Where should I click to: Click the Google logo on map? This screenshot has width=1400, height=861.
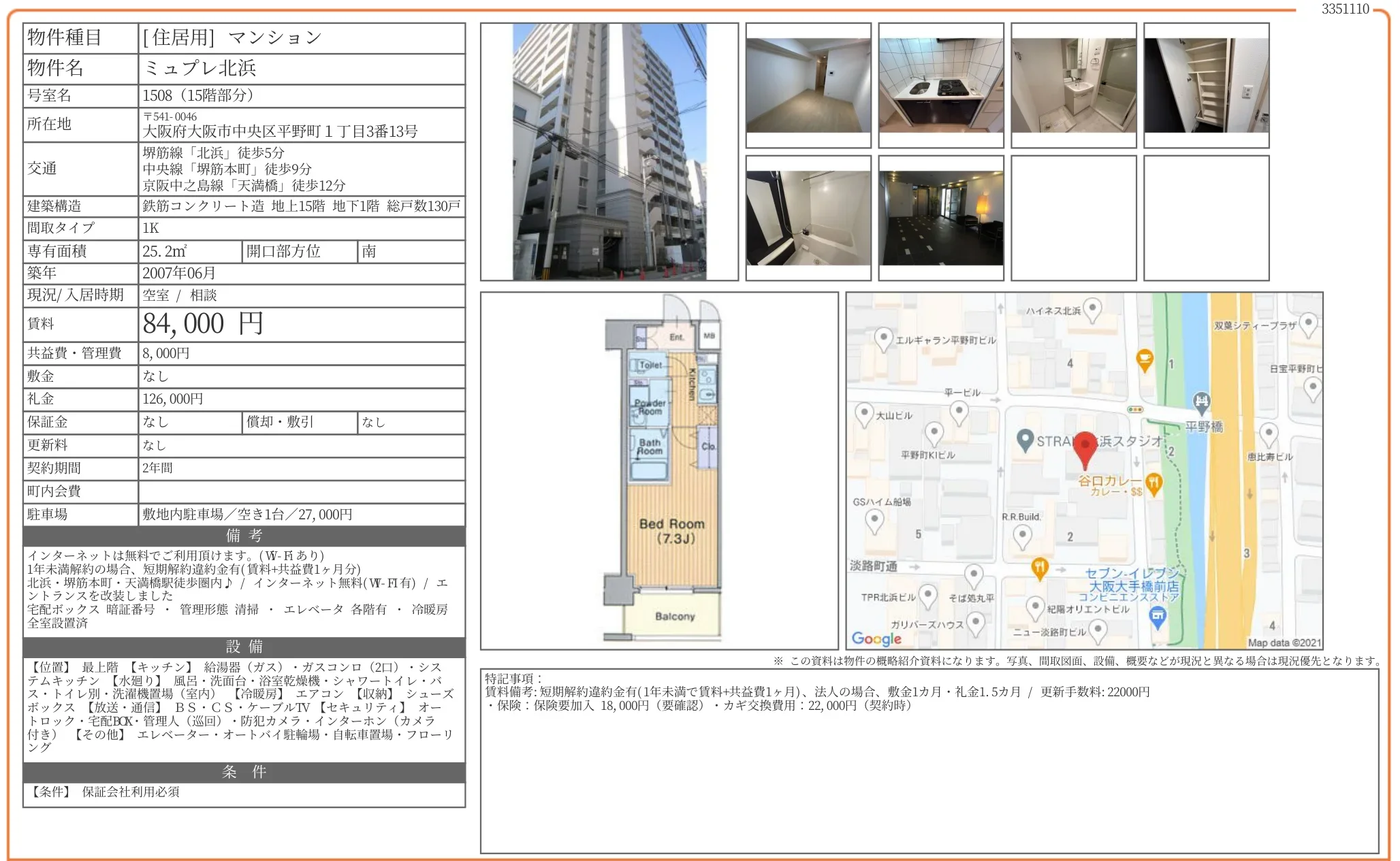pyautogui.click(x=876, y=638)
